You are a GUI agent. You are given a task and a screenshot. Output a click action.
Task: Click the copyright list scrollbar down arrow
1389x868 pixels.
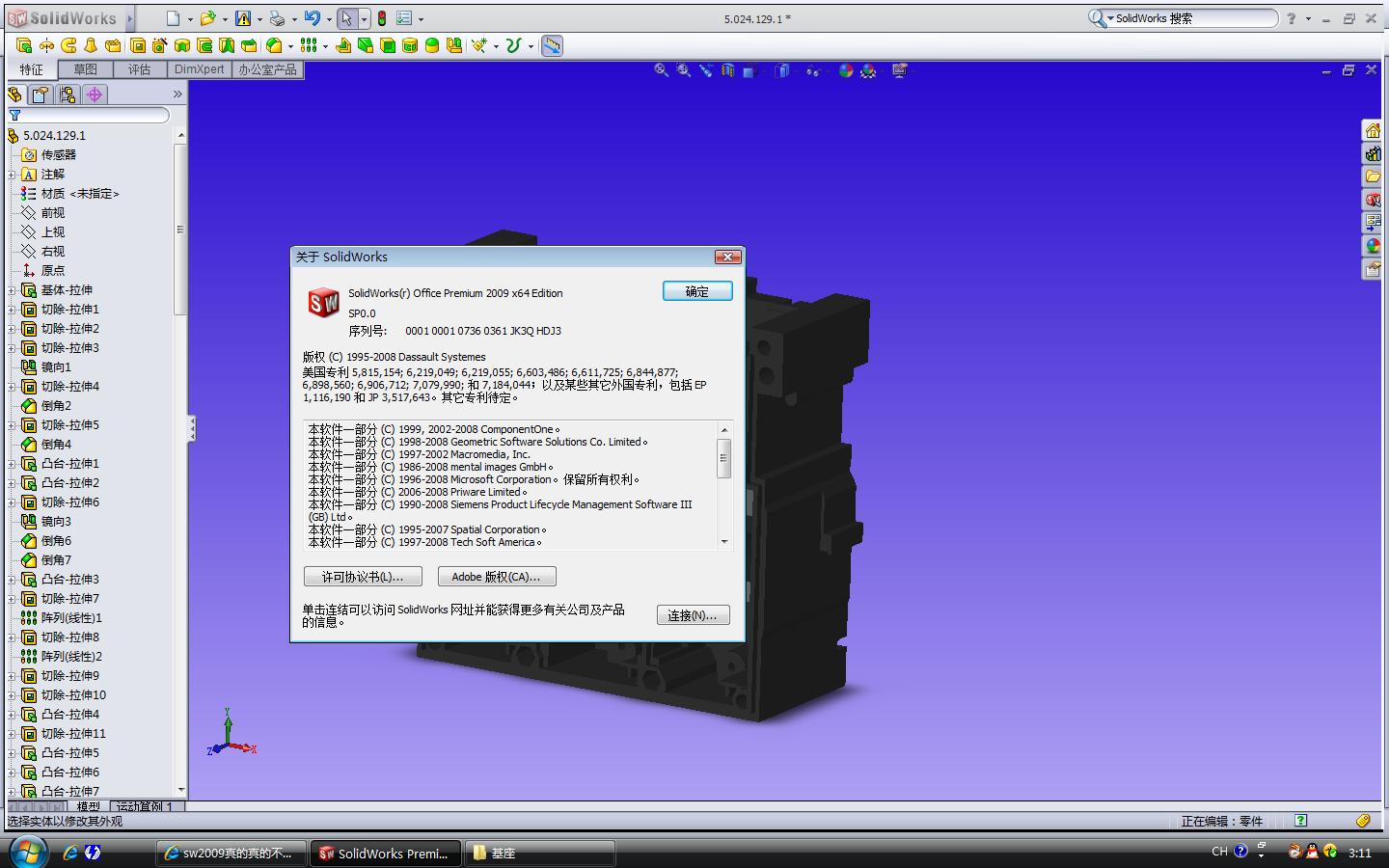(724, 542)
